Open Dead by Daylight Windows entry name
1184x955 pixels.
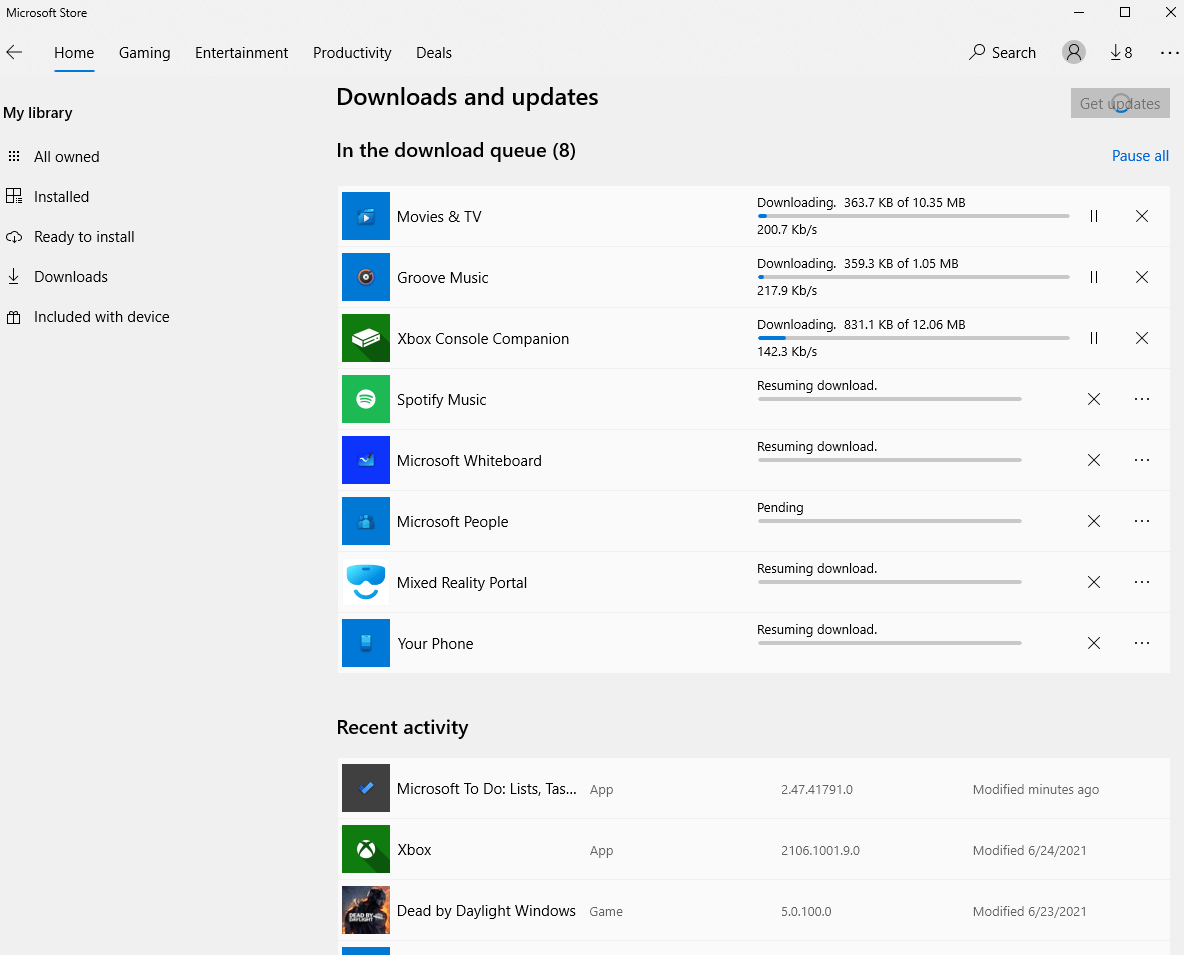coord(486,911)
